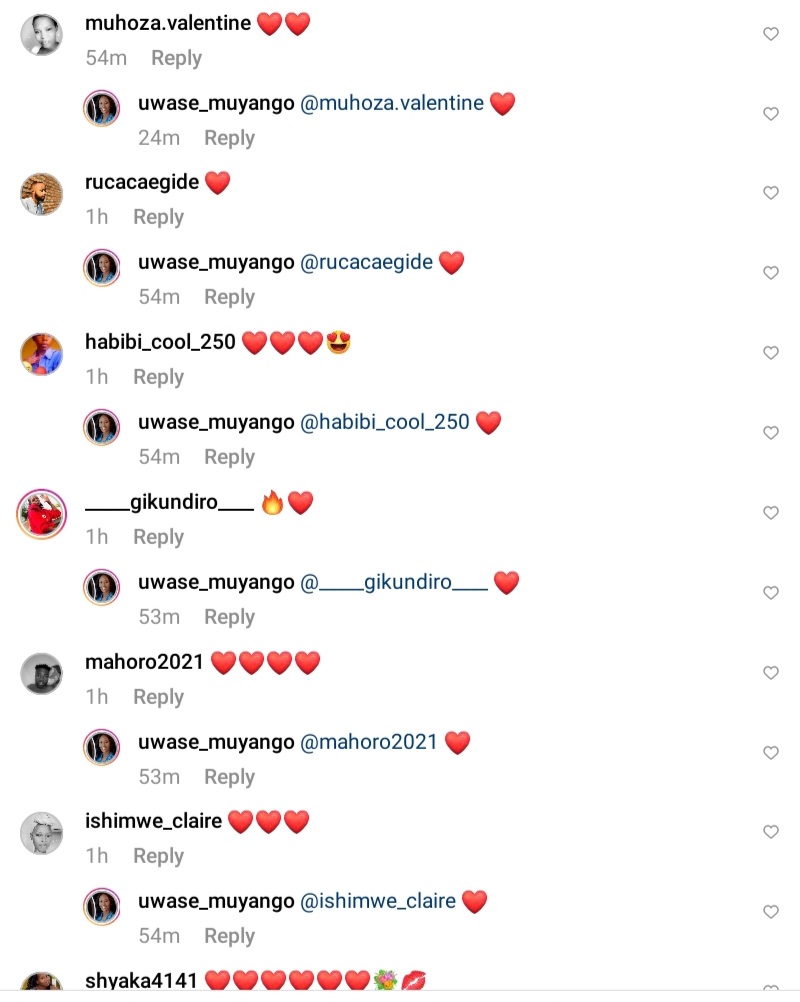Open the @muhoza.valentine mention link

392,103
